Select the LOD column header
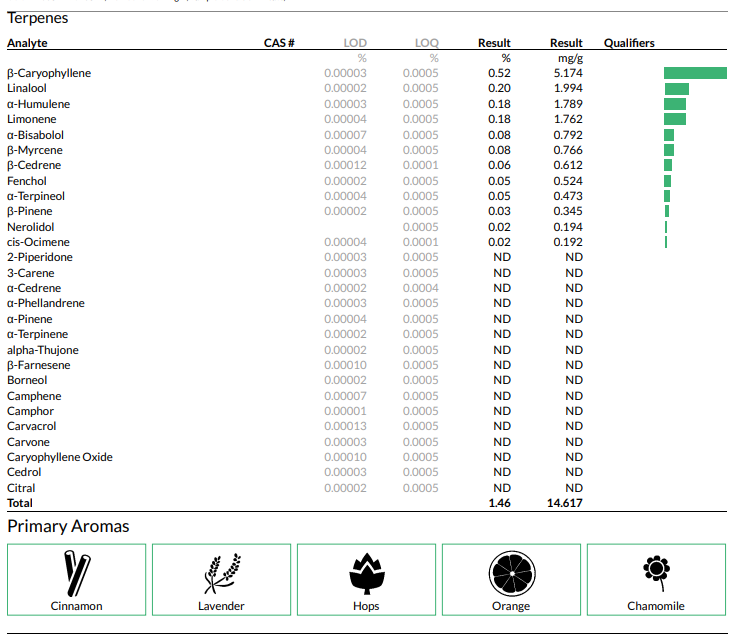 coord(355,43)
